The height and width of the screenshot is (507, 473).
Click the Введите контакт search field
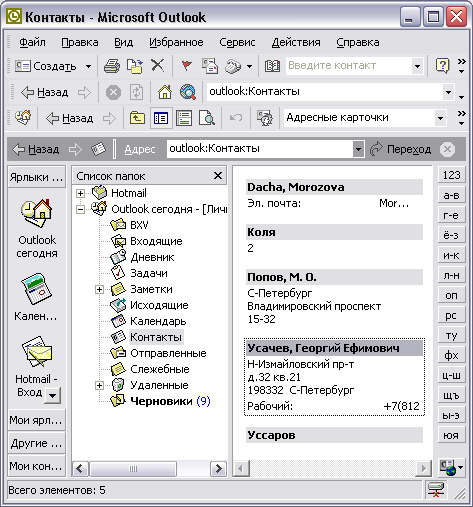point(349,66)
